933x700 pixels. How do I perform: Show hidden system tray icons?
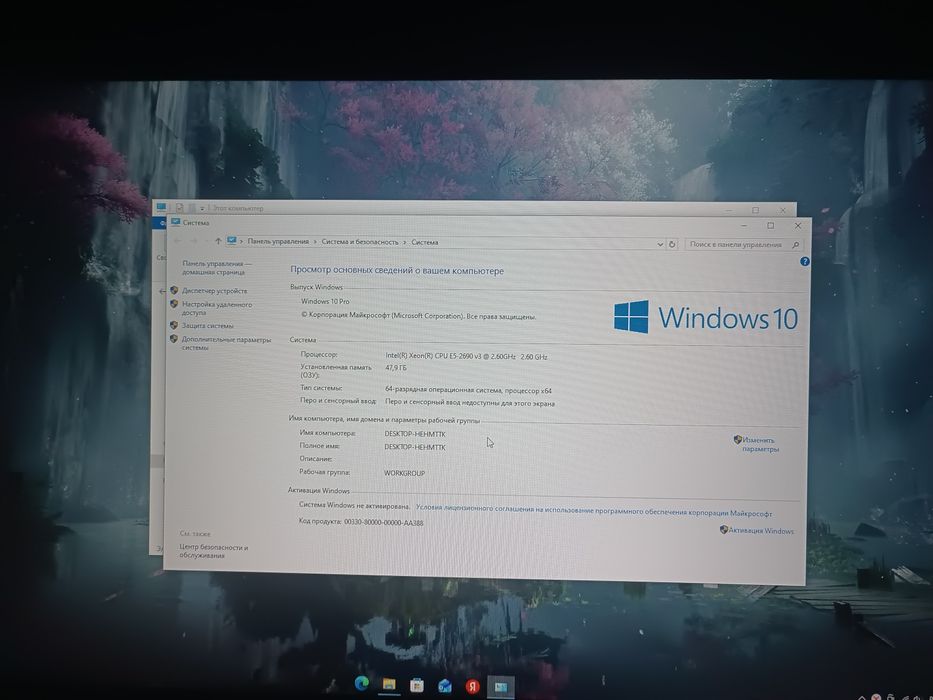click(x=862, y=698)
